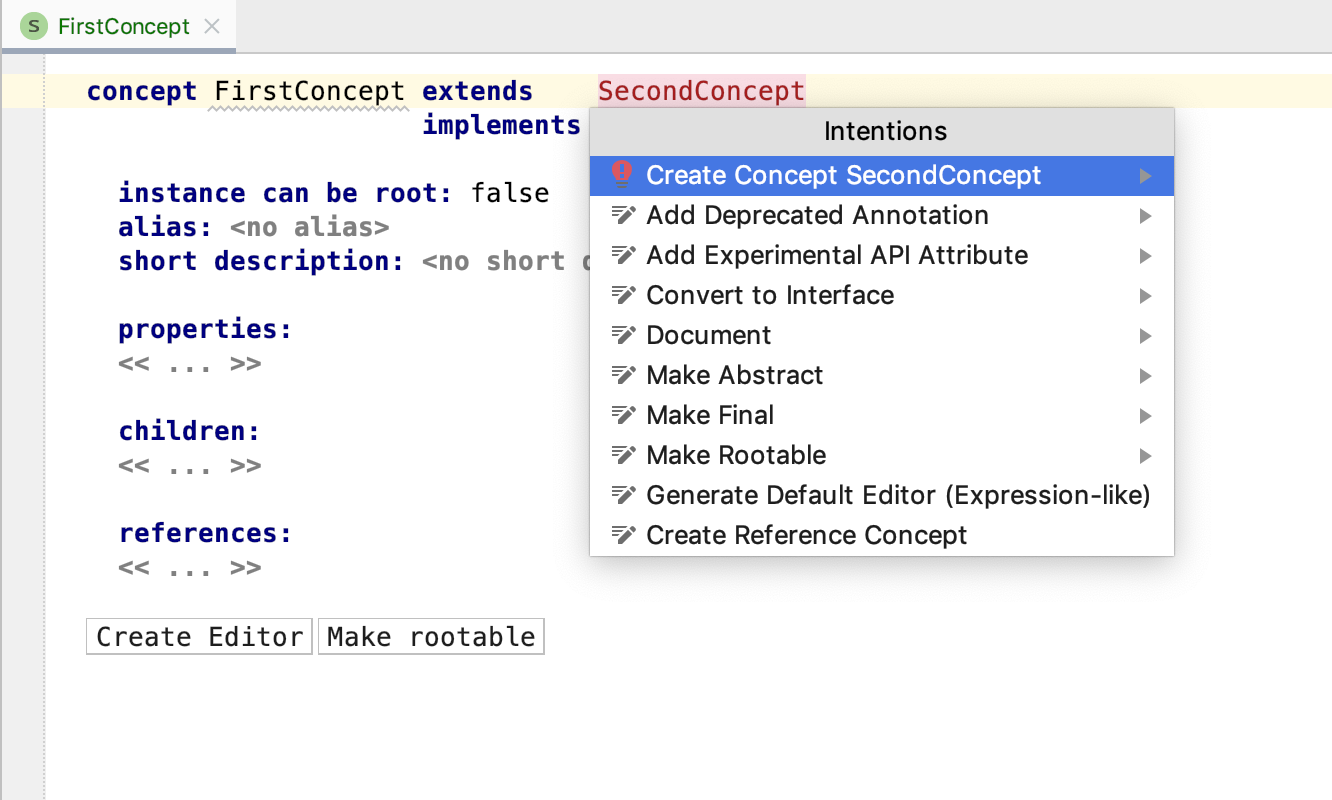Click the red error bulb icon beside Create Concept

coord(622,175)
